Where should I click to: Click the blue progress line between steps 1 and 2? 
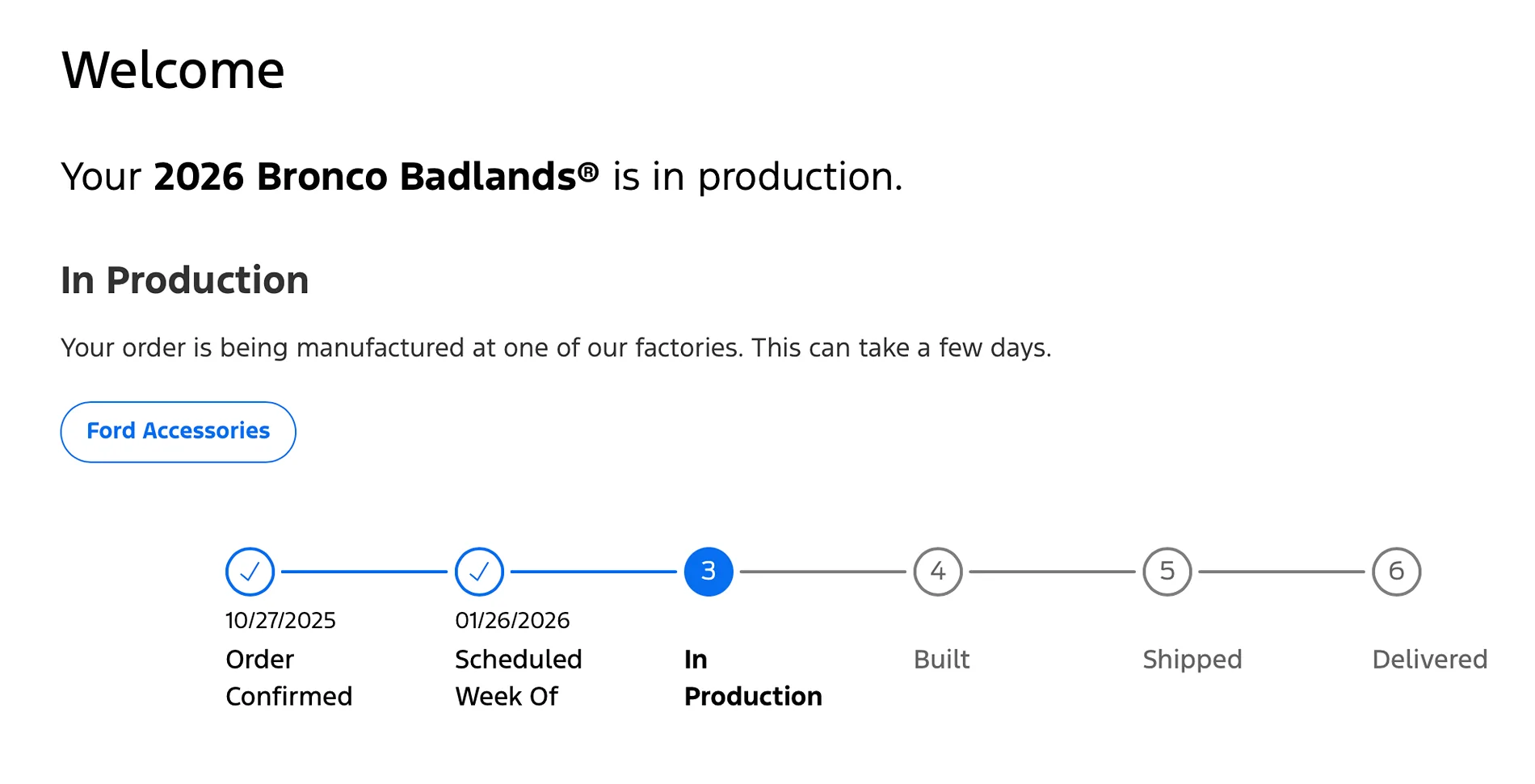pos(364,572)
